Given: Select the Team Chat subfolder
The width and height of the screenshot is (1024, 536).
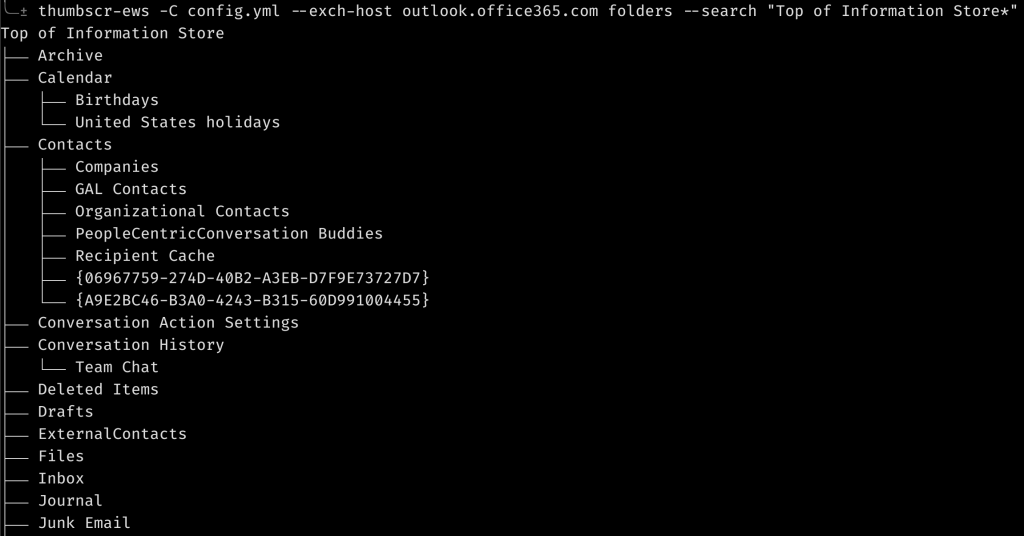Looking at the screenshot, I should pos(116,367).
